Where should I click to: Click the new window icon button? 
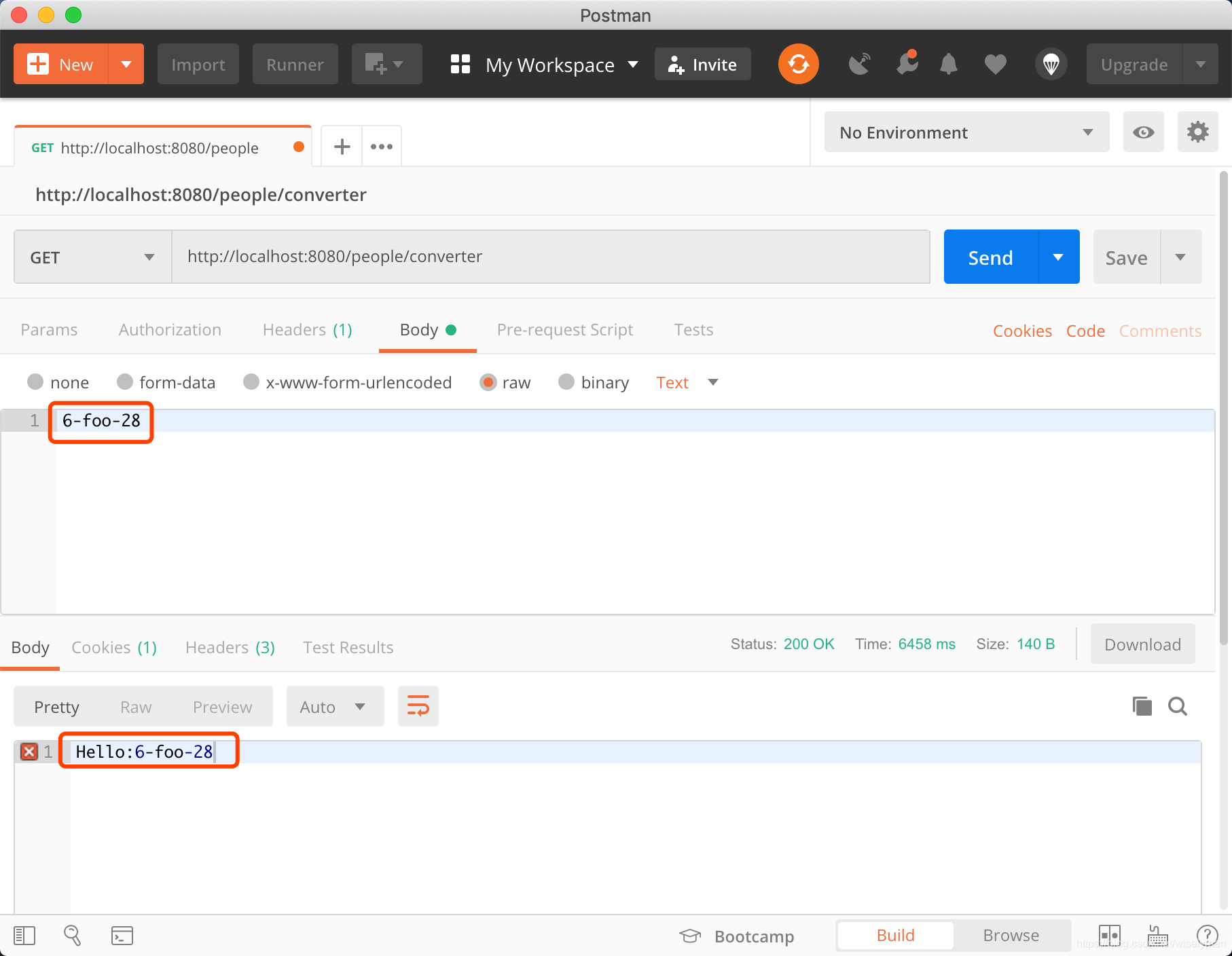(x=386, y=64)
